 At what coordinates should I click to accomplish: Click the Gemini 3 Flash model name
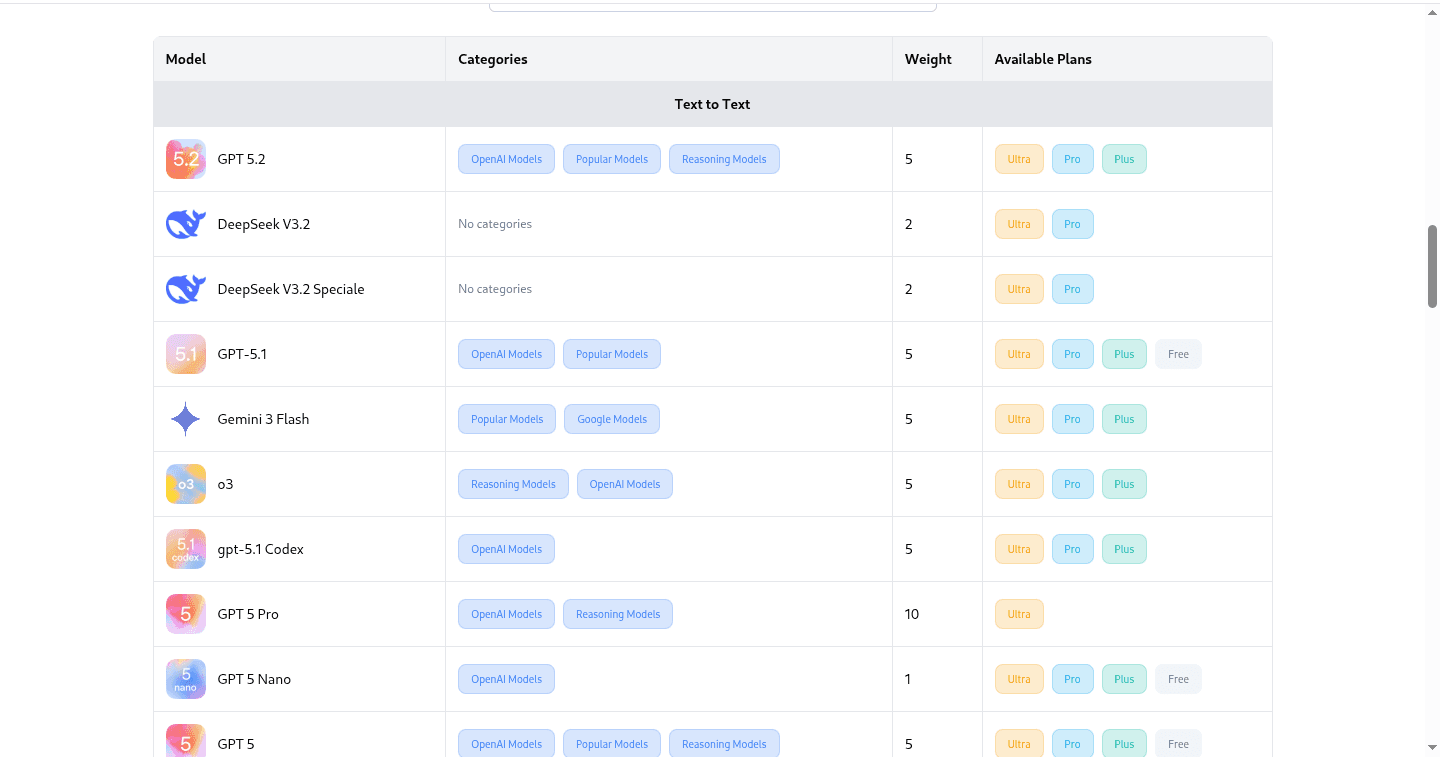click(263, 419)
